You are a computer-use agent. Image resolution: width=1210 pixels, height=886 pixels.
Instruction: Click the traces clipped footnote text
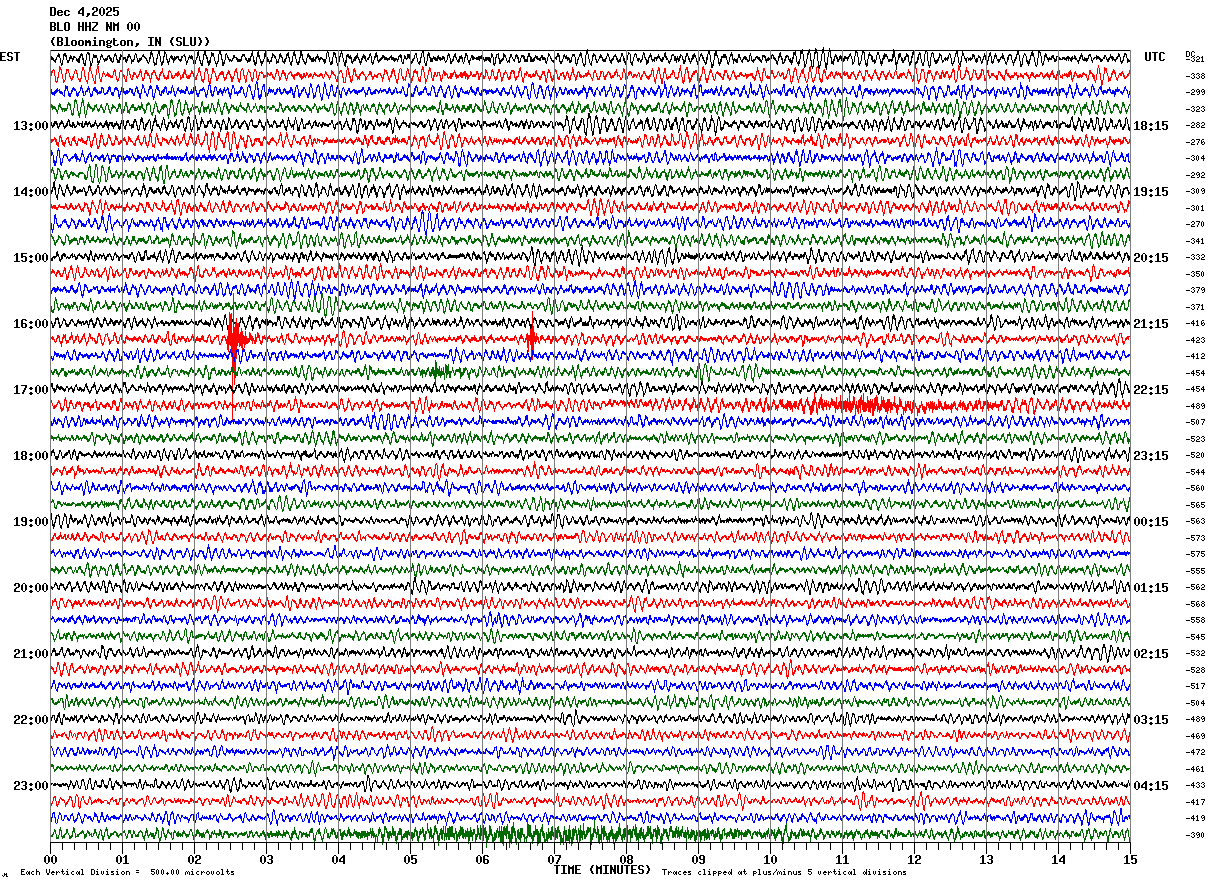pos(784,872)
